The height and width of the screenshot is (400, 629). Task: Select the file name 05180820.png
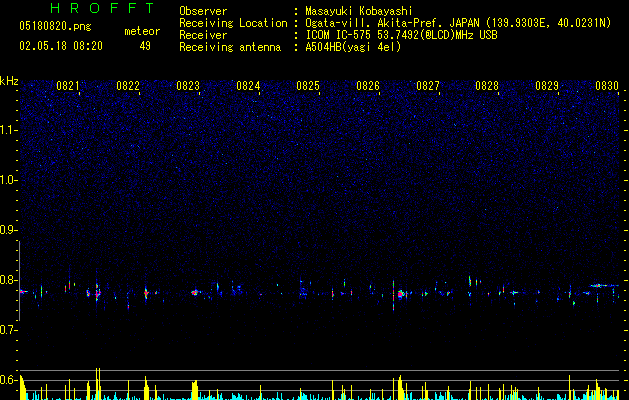click(55, 26)
